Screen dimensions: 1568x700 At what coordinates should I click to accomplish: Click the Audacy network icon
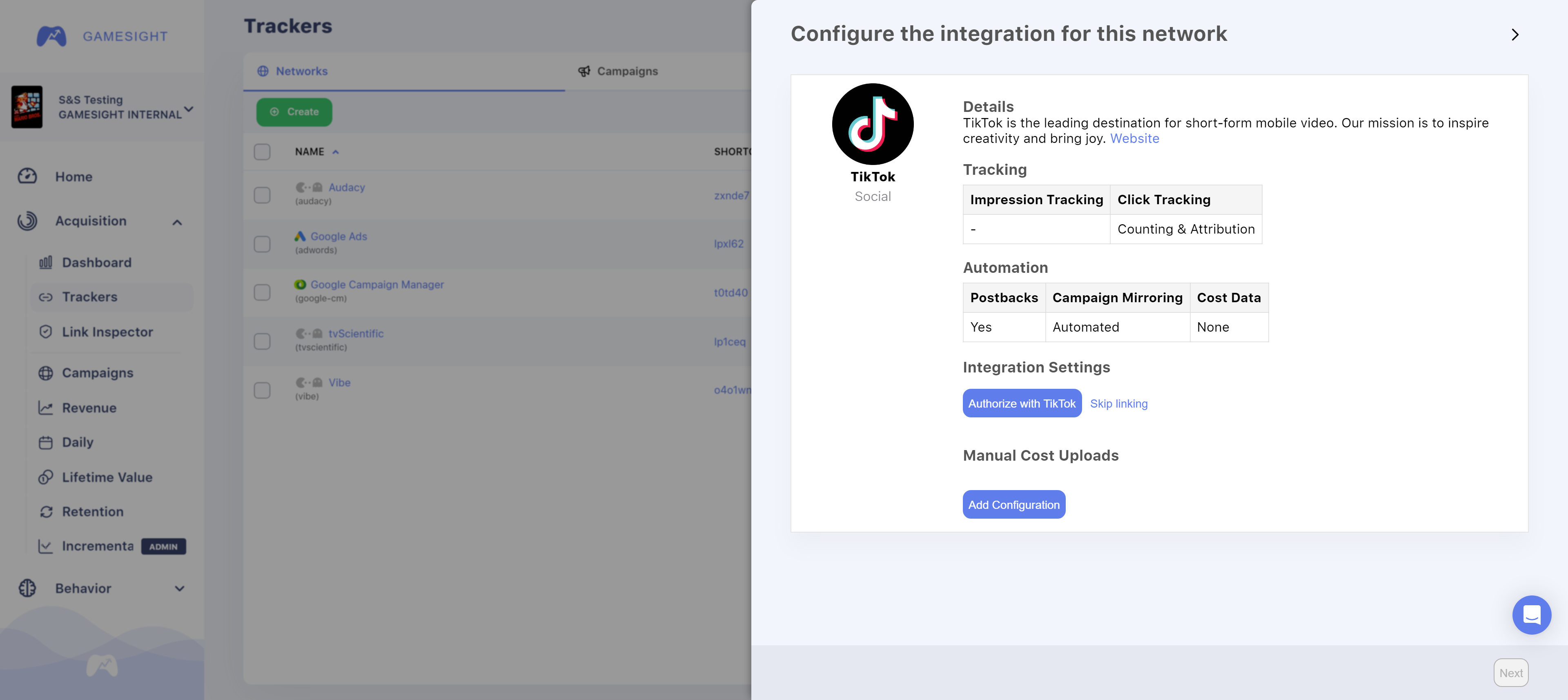309,187
